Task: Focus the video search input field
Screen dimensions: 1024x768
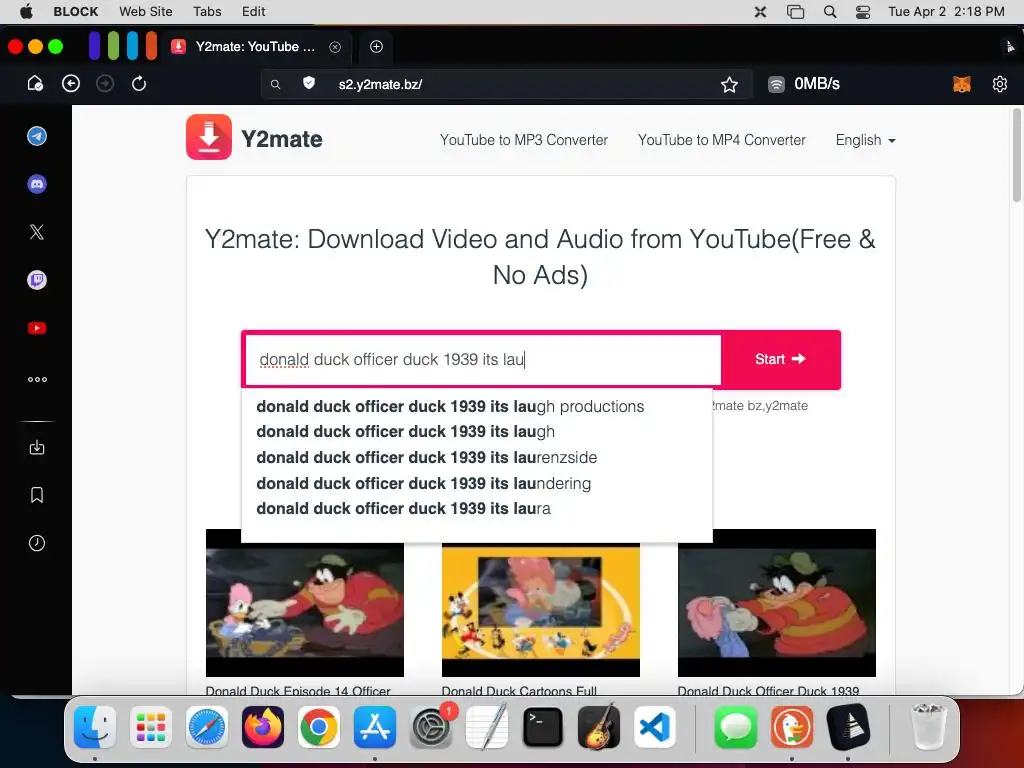Action: pyautogui.click(x=483, y=360)
